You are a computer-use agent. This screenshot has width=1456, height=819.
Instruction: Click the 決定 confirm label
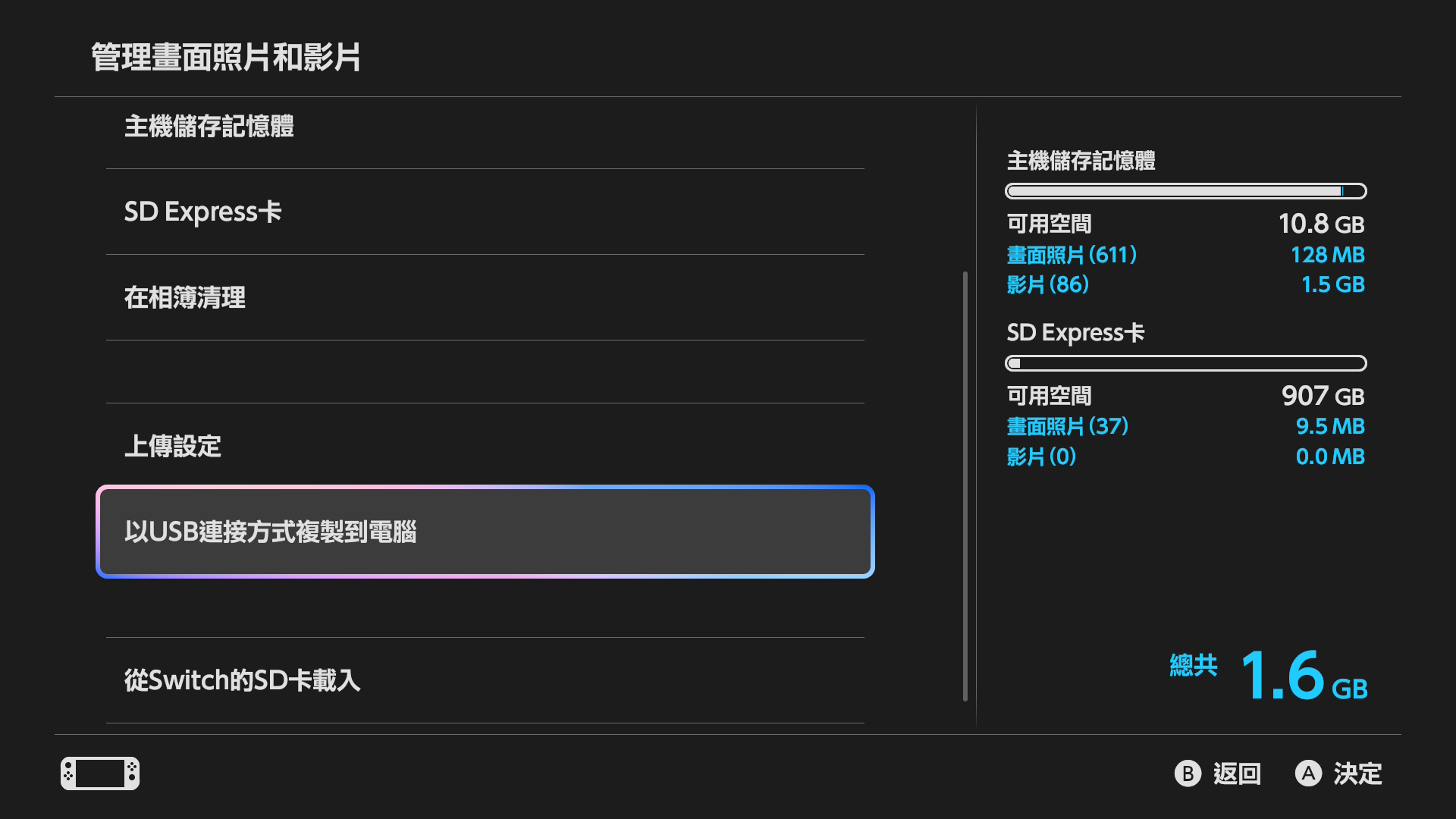pos(1357,773)
